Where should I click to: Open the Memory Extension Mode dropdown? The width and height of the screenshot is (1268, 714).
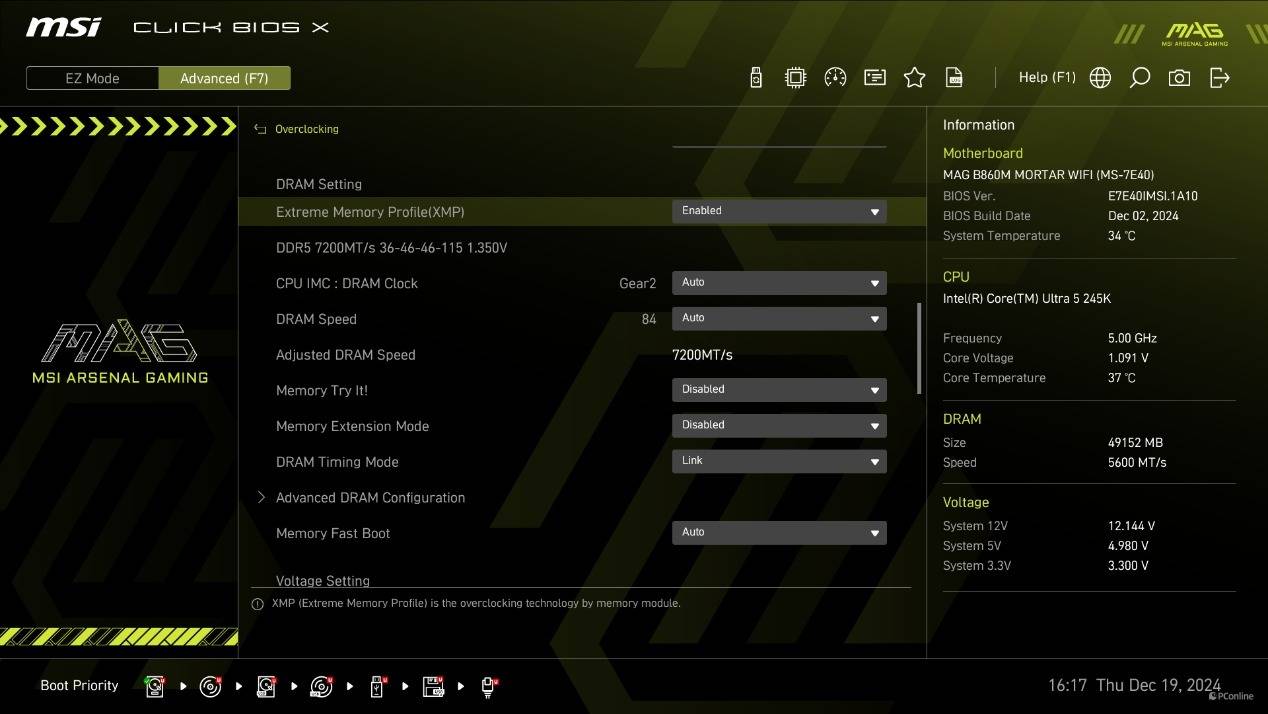click(x=778, y=425)
